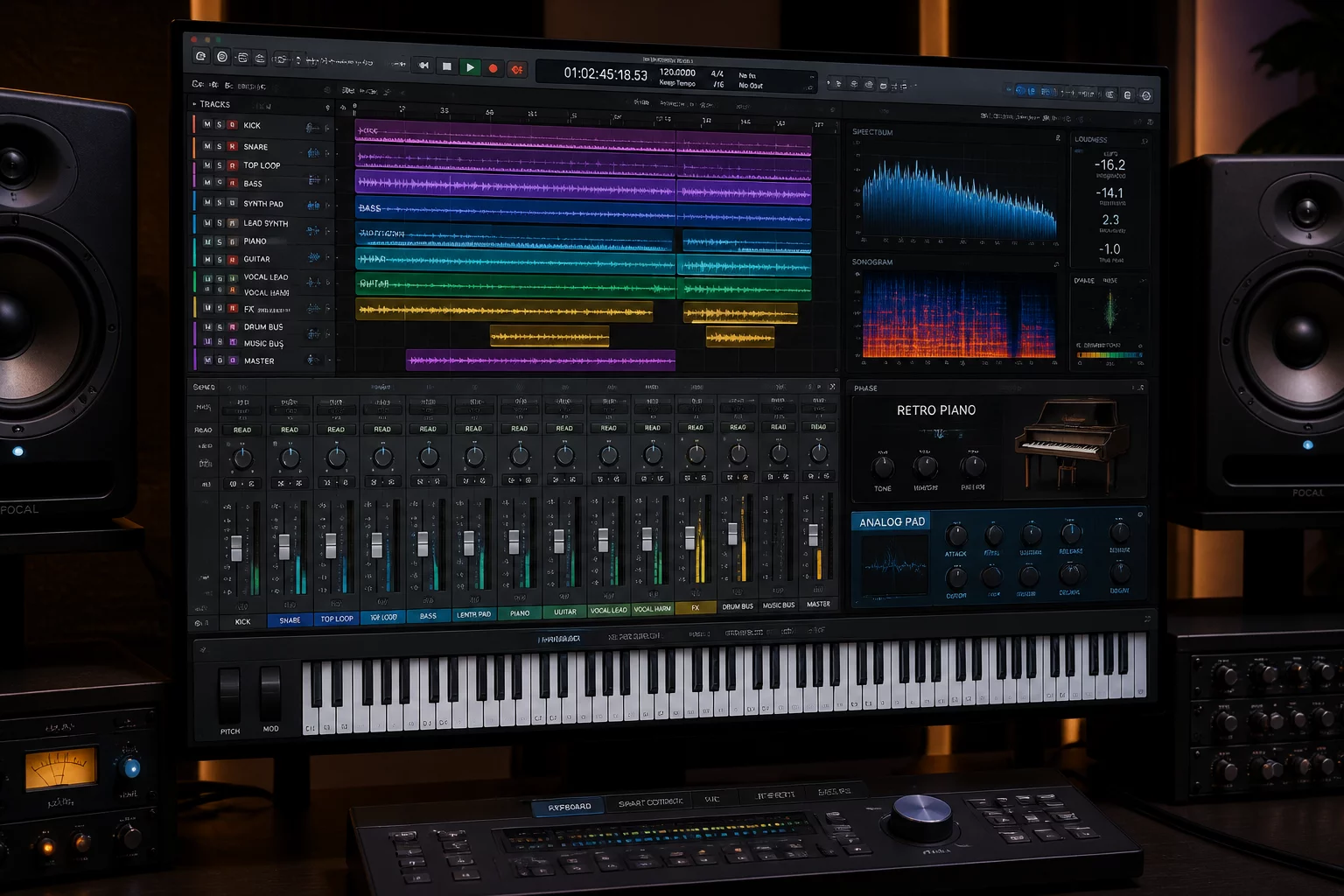
Task: Click the second circular icon in top-left toolbar
Action: (222, 57)
